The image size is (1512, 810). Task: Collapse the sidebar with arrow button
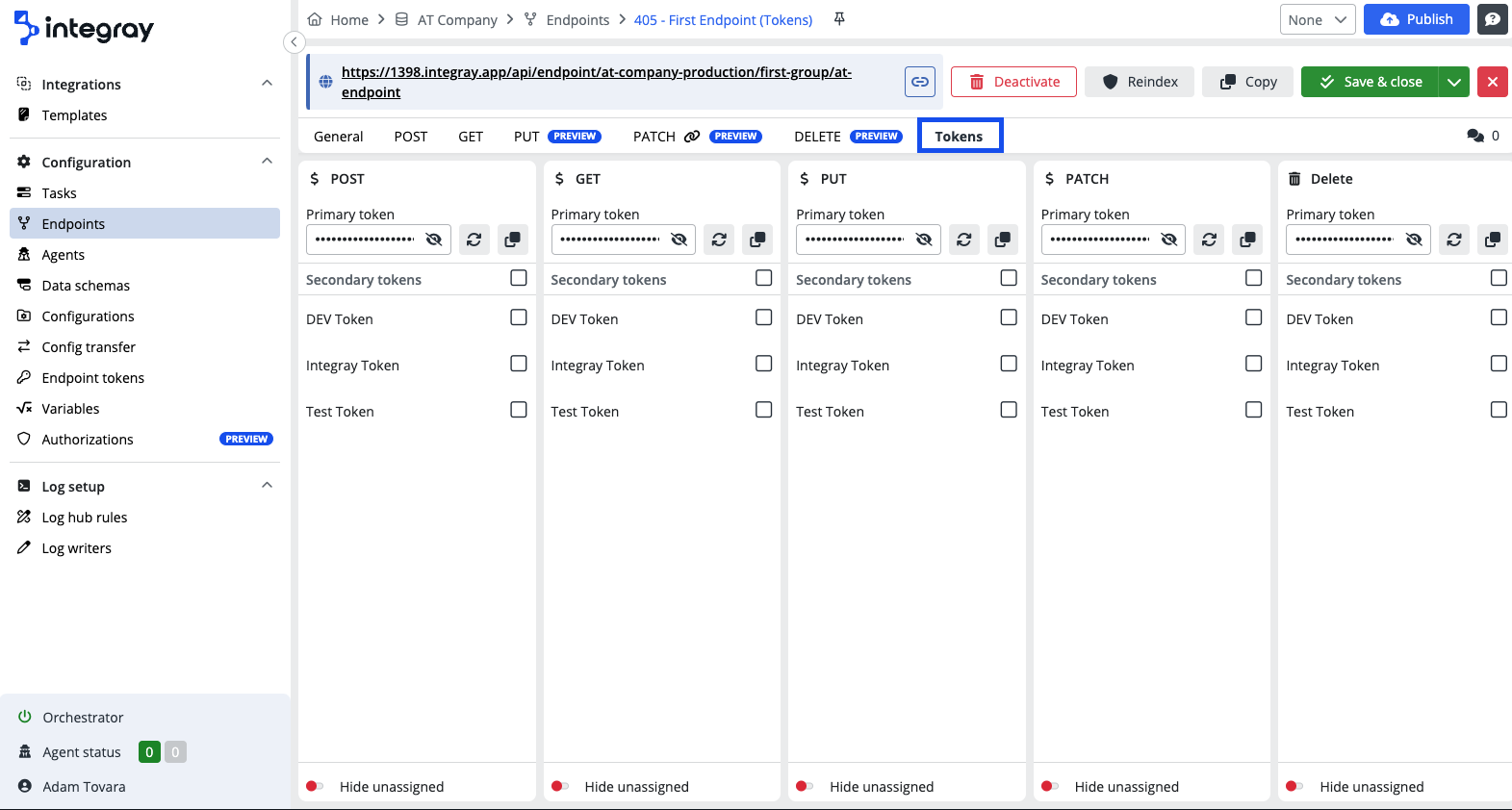tap(295, 42)
